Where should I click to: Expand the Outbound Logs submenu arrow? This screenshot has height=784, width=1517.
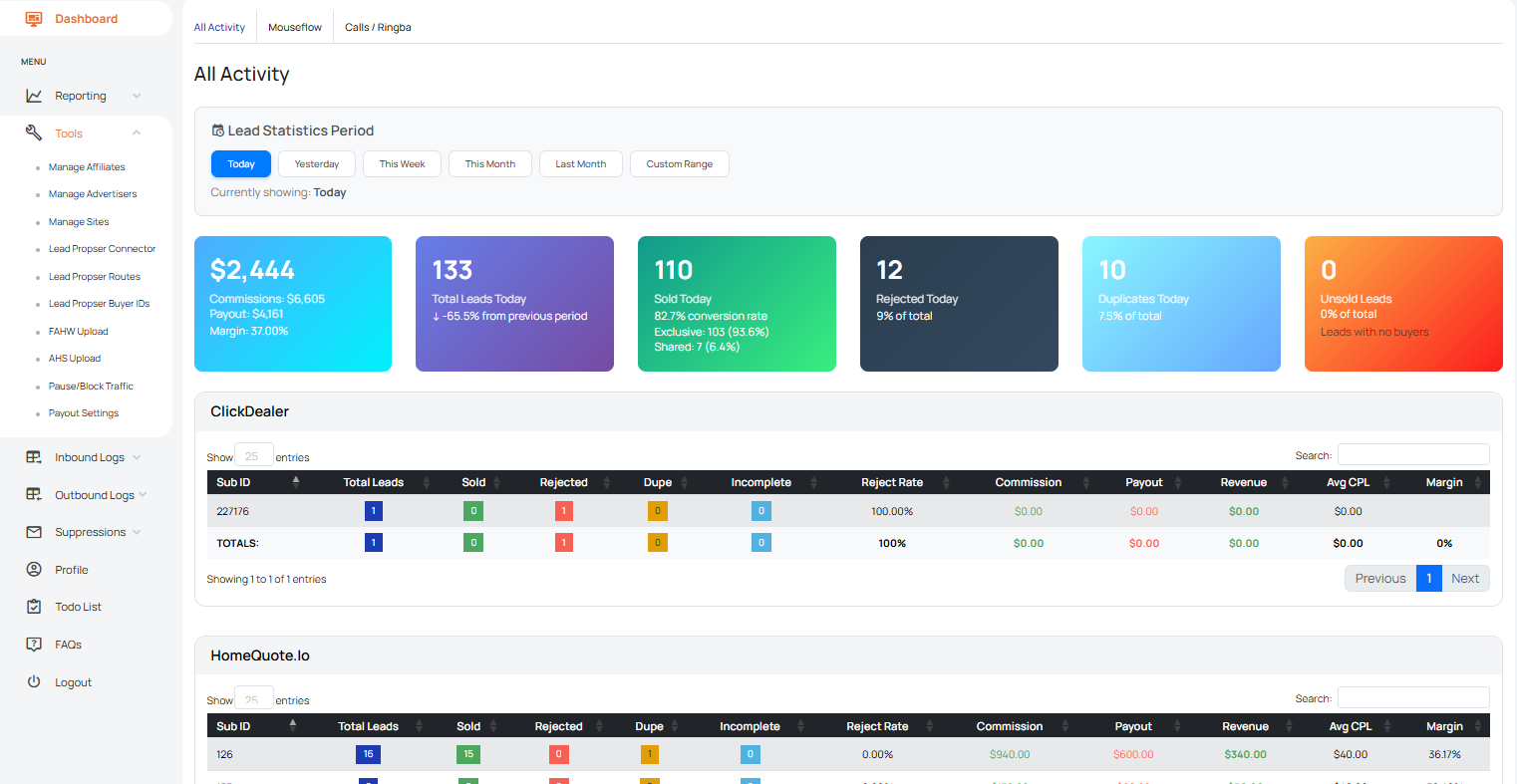[143, 495]
